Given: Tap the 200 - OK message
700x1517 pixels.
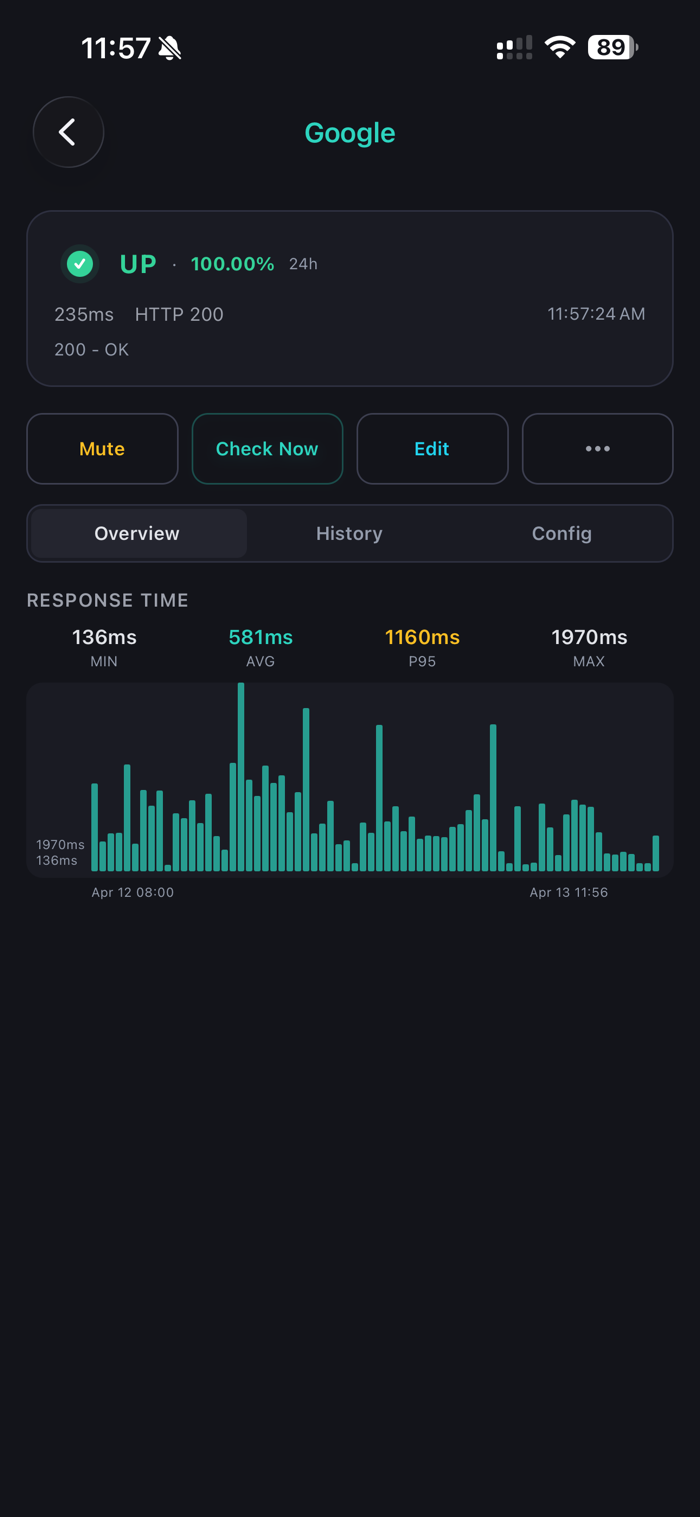Looking at the screenshot, I should [91, 349].
